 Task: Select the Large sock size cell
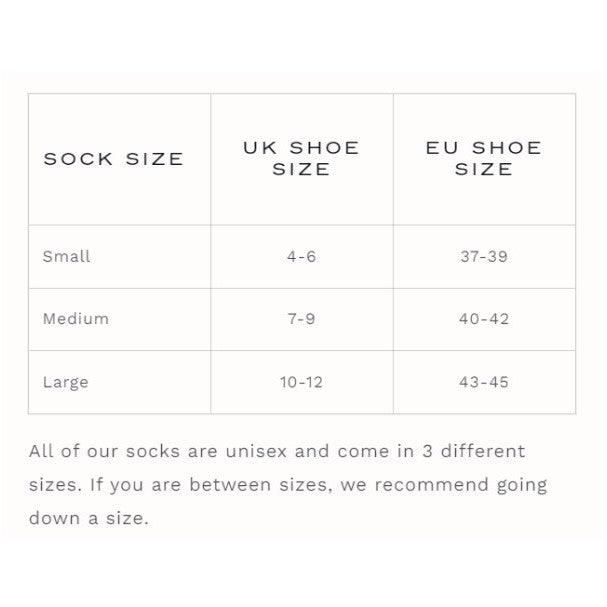[66, 382]
